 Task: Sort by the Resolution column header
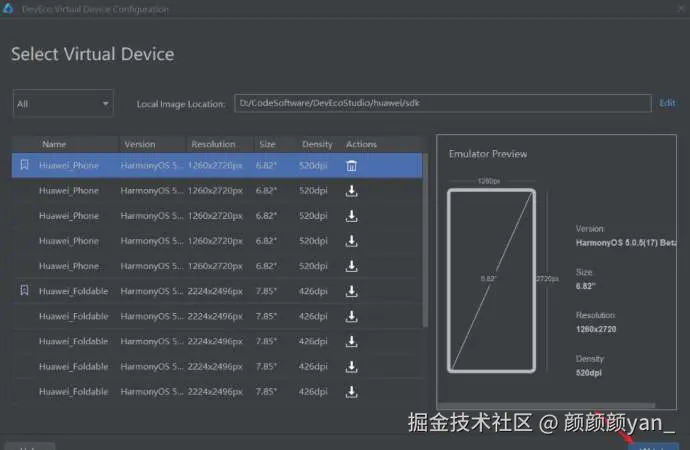pyautogui.click(x=213, y=144)
